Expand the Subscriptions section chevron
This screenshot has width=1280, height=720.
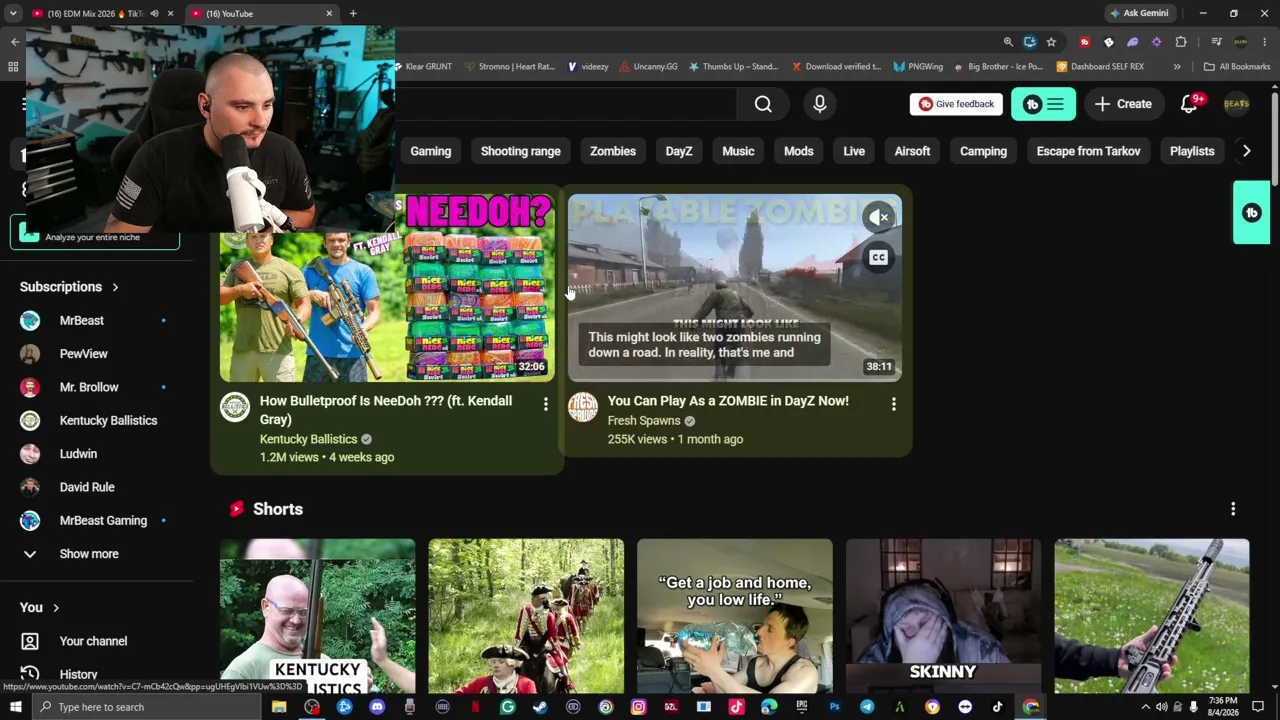pos(115,287)
